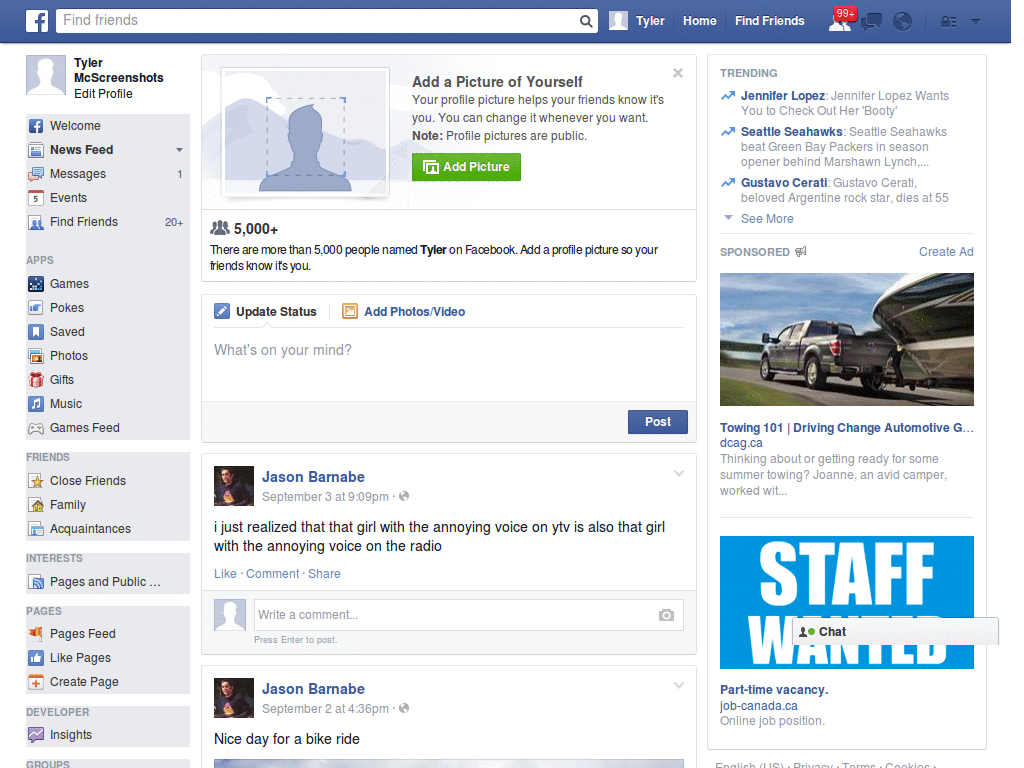Select Update Status tab
Viewport: 1024px width, 768px height.
[x=266, y=312]
